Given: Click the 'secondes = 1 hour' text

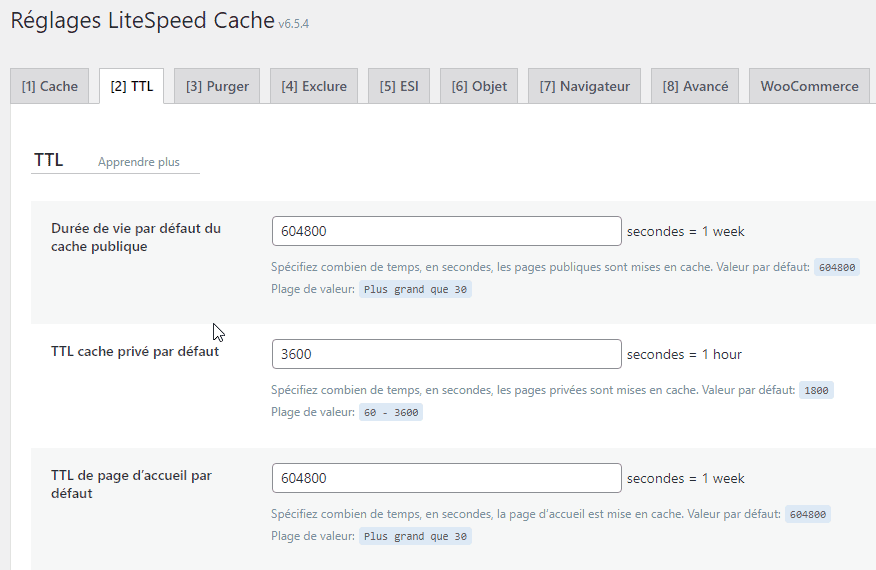Looking at the screenshot, I should coord(684,354).
